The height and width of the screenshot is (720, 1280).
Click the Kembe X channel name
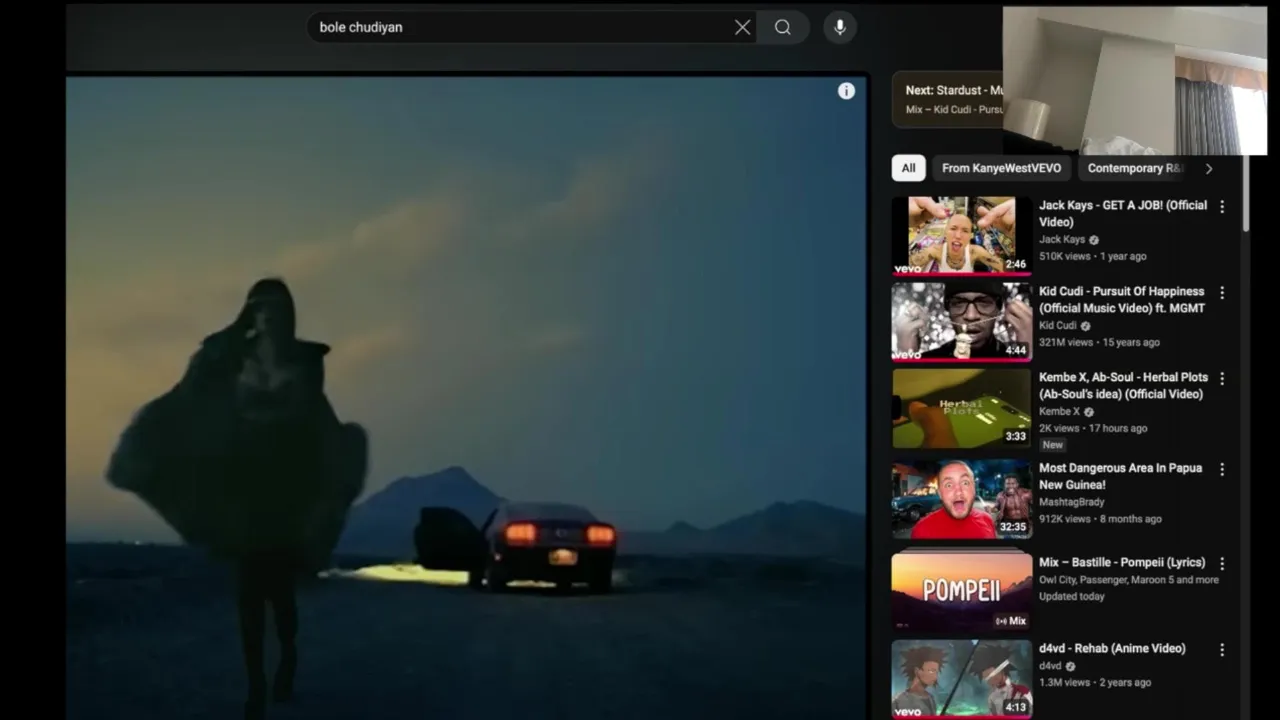[1059, 412]
